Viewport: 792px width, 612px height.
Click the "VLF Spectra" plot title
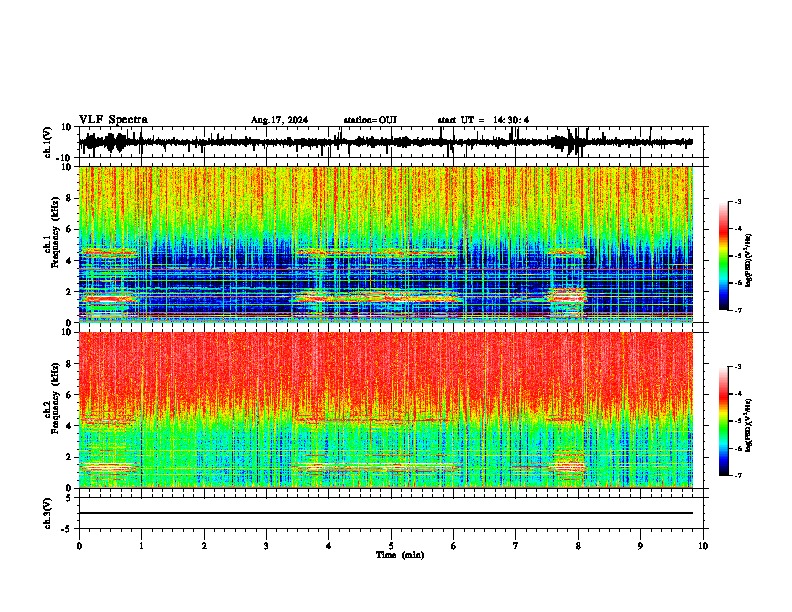tap(113, 119)
